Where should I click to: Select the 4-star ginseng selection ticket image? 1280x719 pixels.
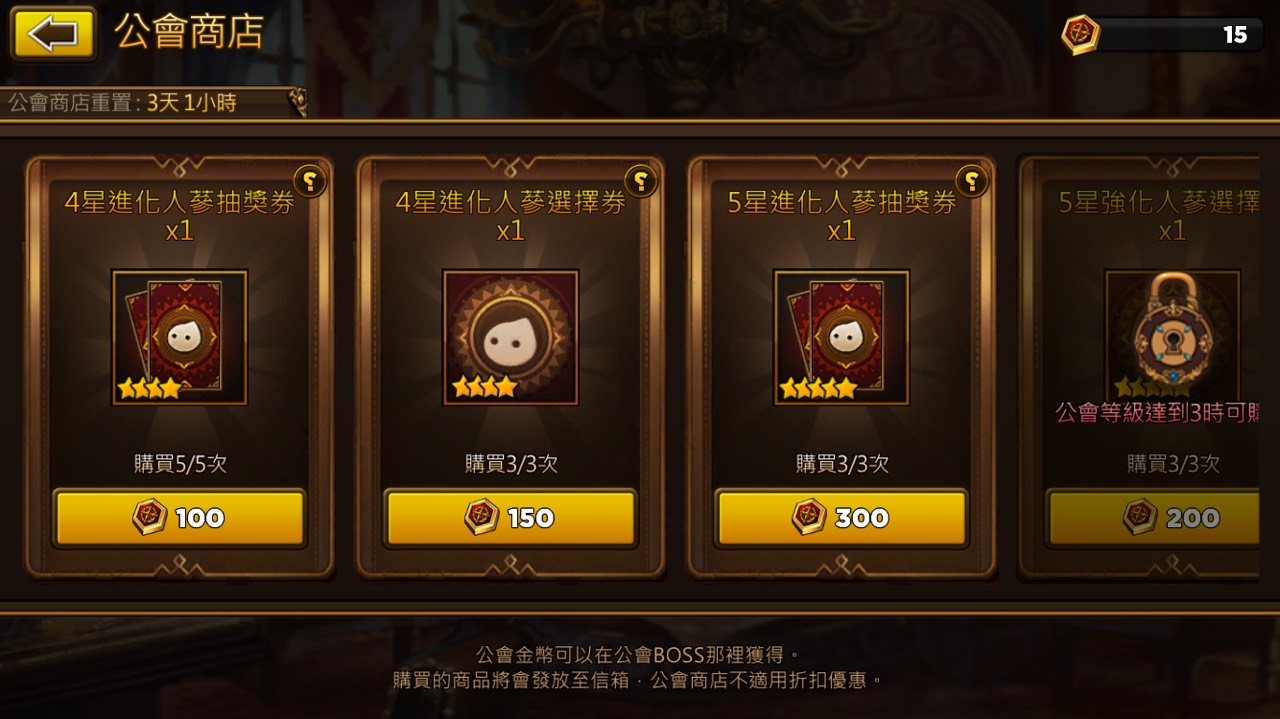pyautogui.click(x=510, y=337)
